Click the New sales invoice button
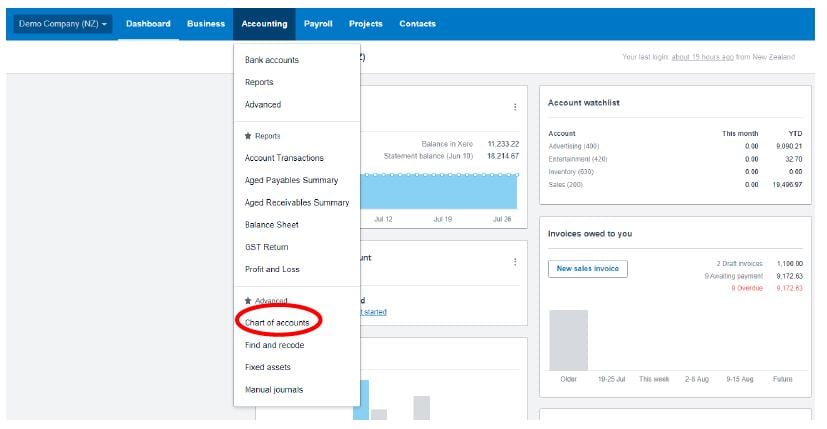Image resolution: width=827 pixels, height=429 pixels. pyautogui.click(x=588, y=268)
